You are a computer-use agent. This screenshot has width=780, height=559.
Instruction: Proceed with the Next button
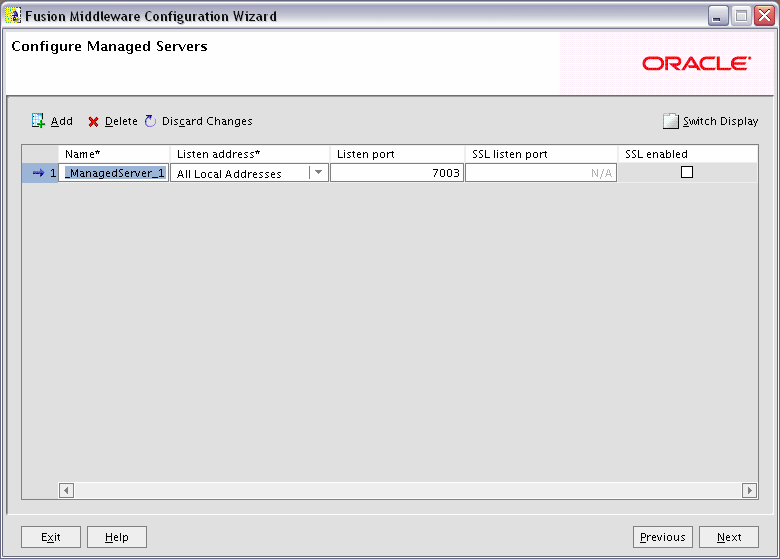click(x=729, y=537)
